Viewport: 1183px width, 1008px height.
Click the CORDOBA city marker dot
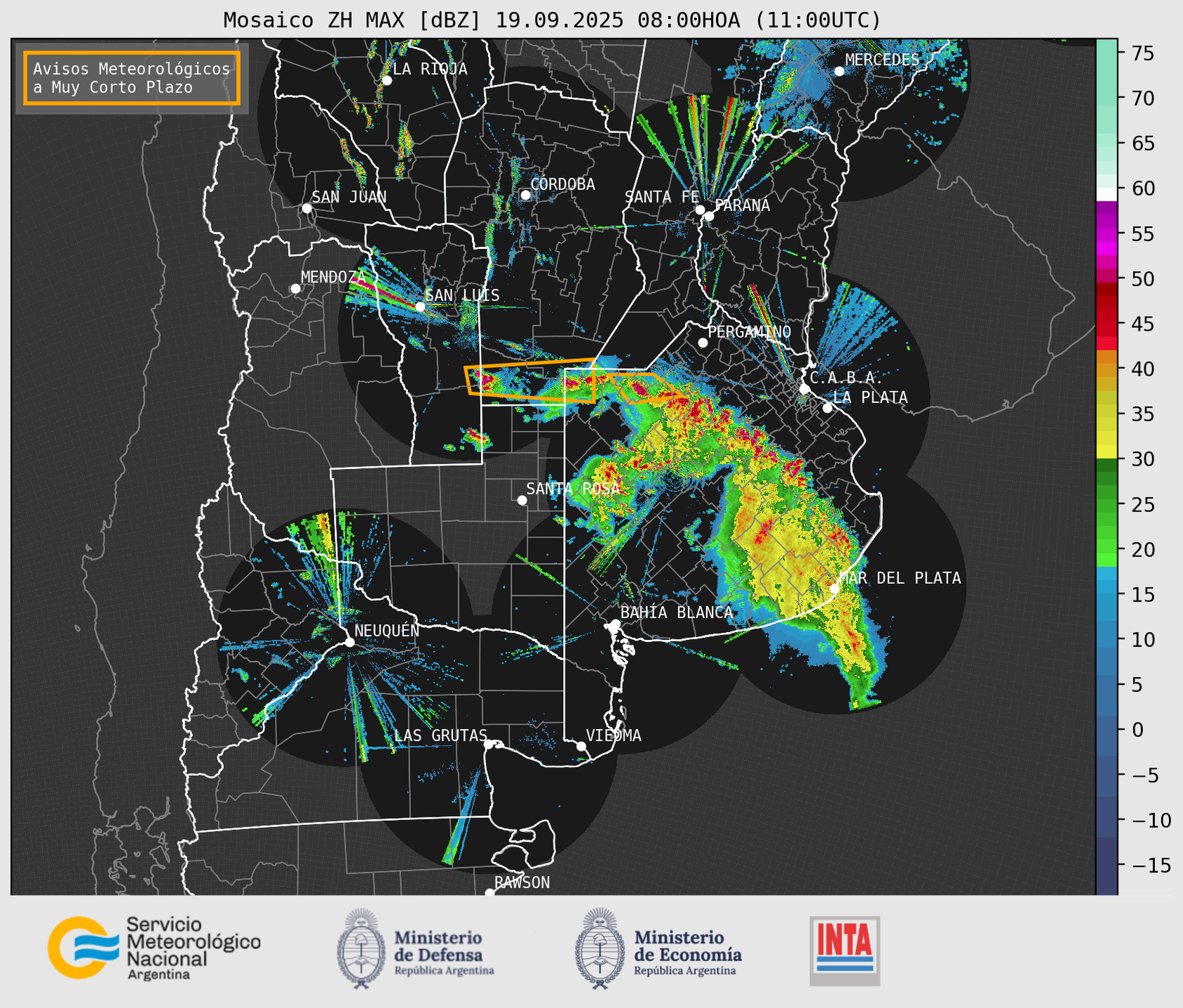(x=525, y=195)
